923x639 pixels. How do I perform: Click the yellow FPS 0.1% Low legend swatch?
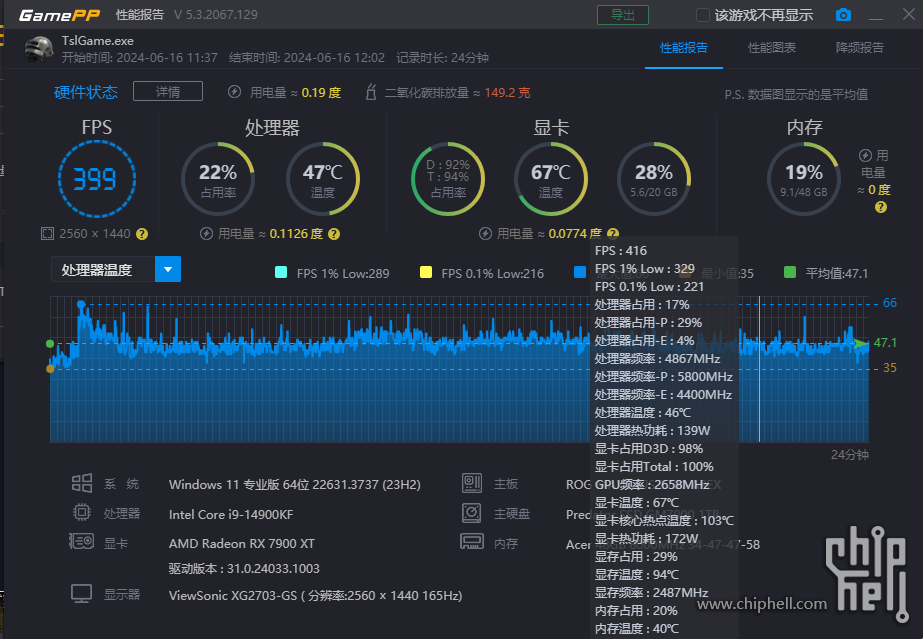[426, 272]
